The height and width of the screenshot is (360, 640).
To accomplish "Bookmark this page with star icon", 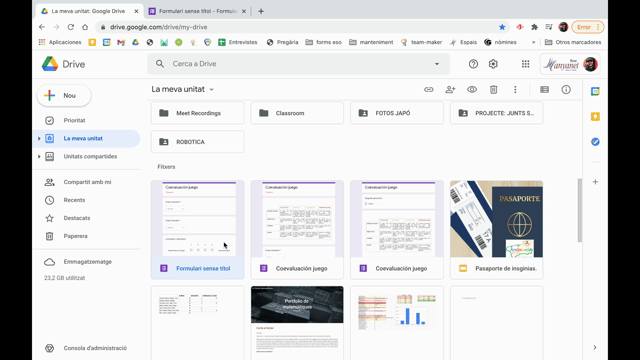I will click(x=502, y=27).
